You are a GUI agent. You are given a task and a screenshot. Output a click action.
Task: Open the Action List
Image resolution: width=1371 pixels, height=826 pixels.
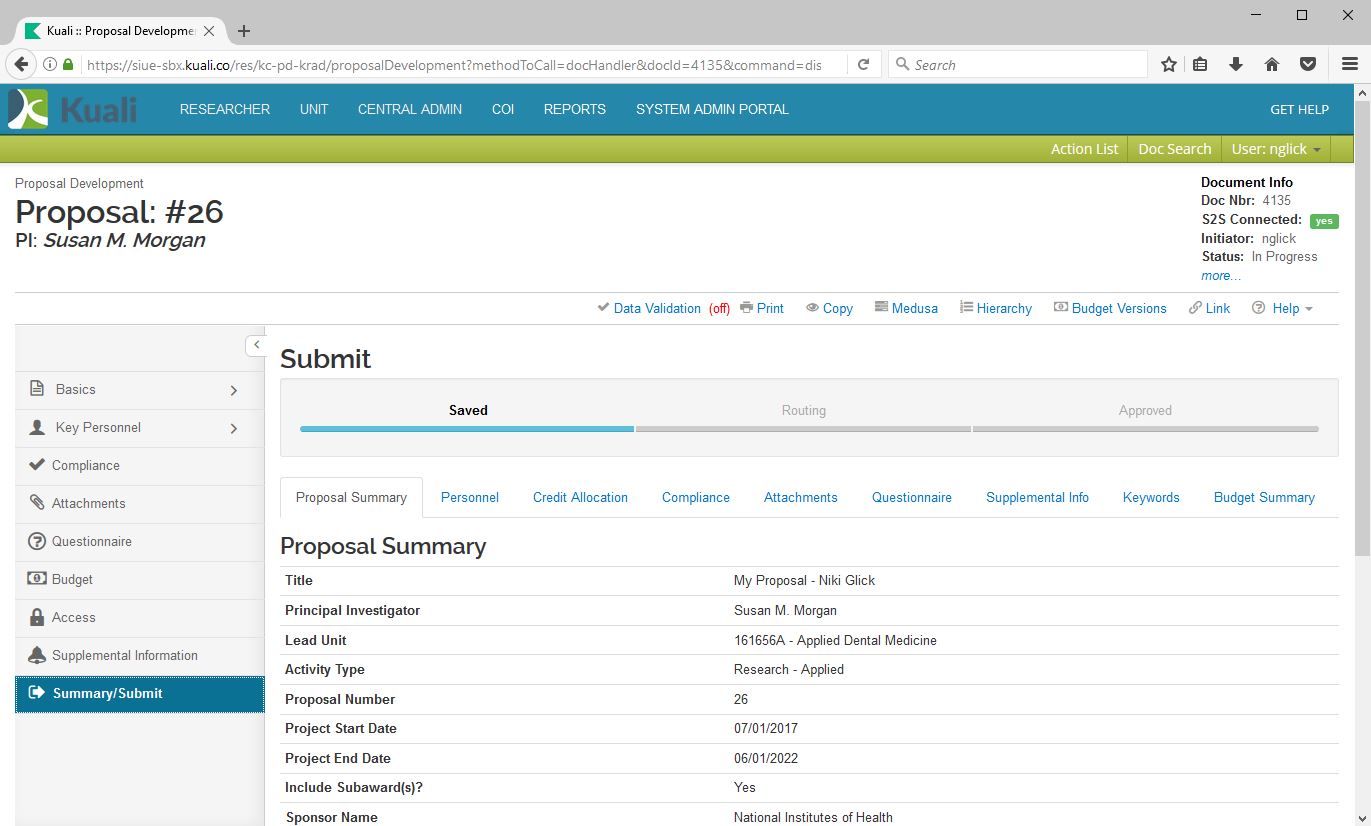(1084, 149)
